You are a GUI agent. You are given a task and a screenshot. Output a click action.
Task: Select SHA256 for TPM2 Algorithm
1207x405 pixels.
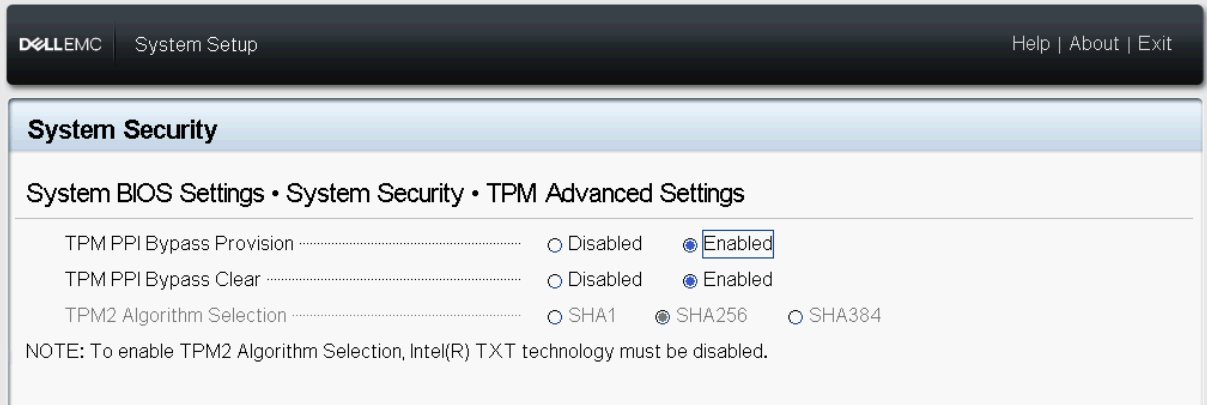pos(663,317)
